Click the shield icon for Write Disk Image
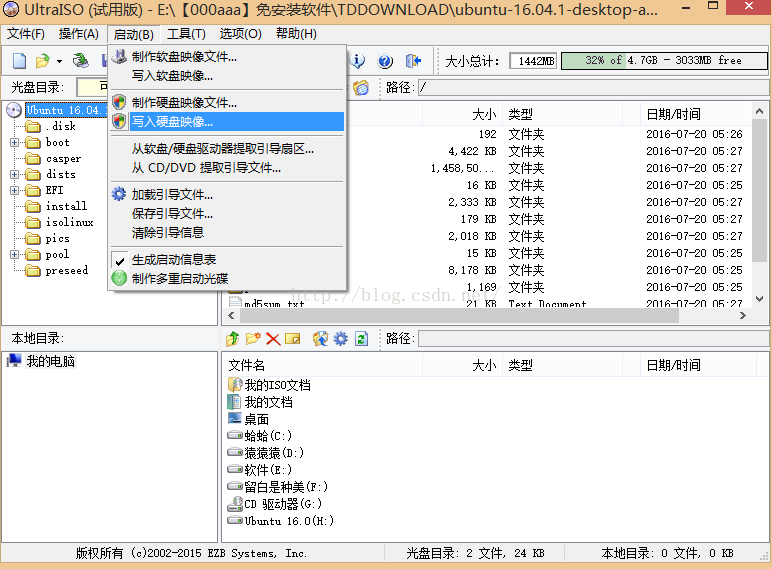This screenshot has width=772, height=569. 119,121
